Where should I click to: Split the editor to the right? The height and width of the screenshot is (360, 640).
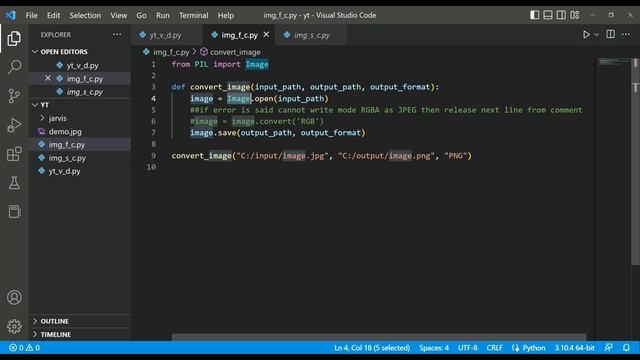(x=611, y=34)
